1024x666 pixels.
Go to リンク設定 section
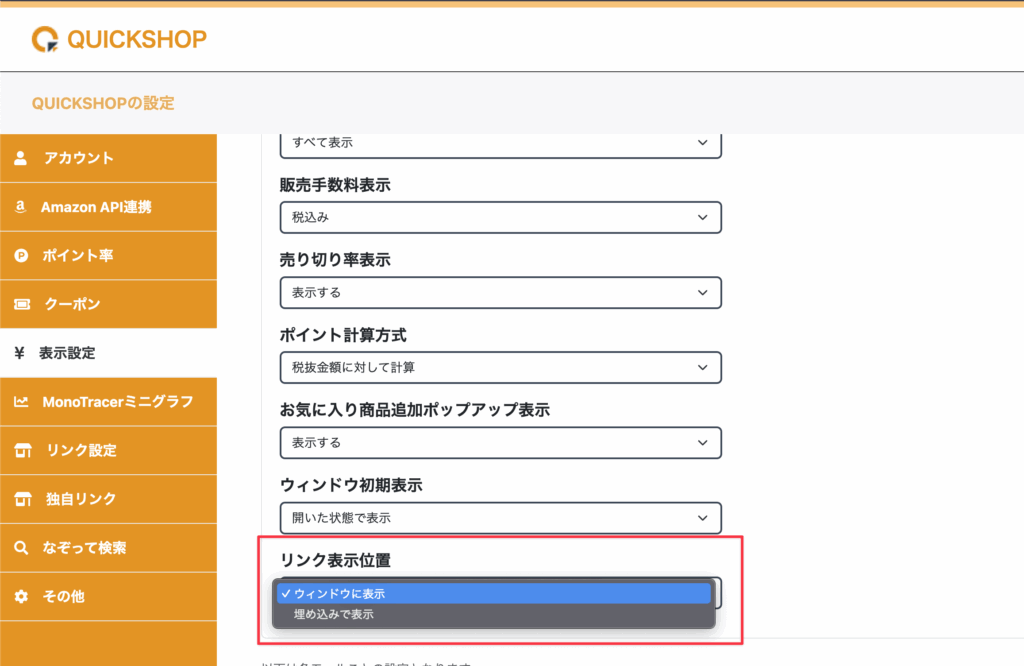pos(108,451)
